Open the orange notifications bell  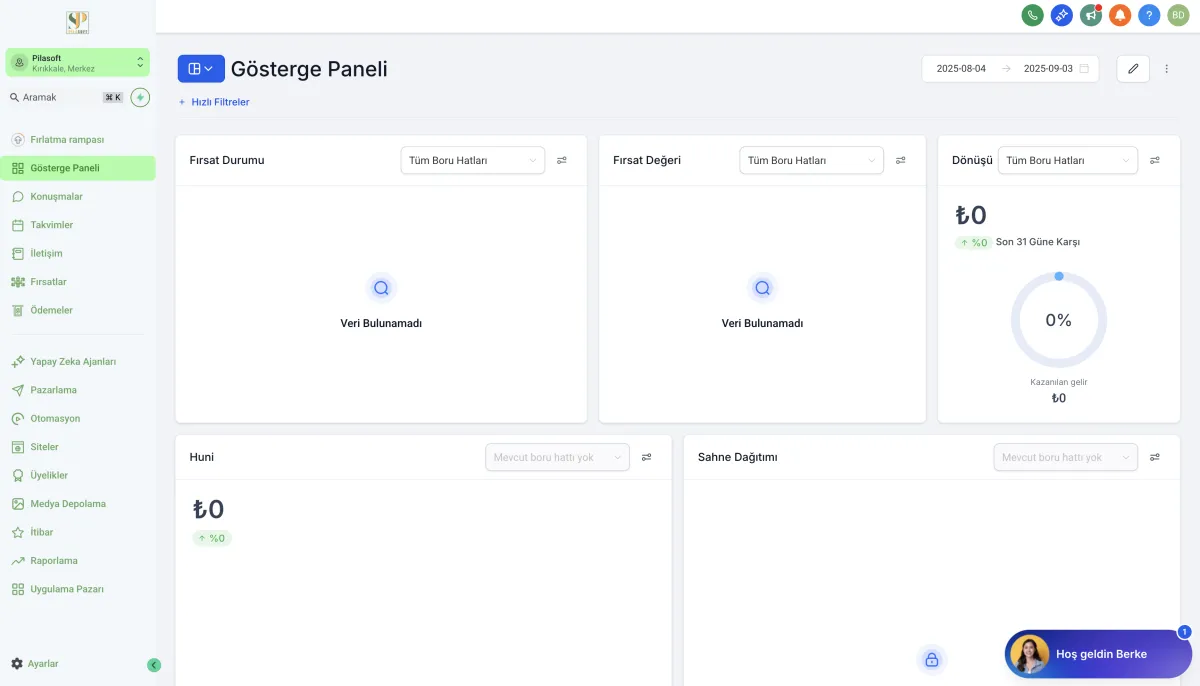coord(1120,15)
